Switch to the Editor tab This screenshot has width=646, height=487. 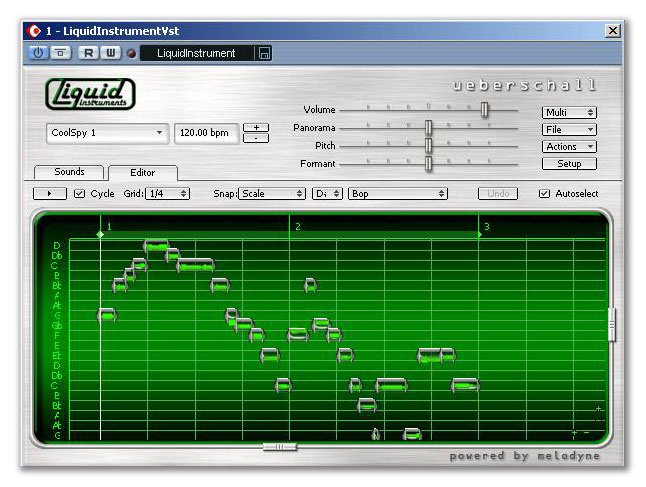click(143, 173)
